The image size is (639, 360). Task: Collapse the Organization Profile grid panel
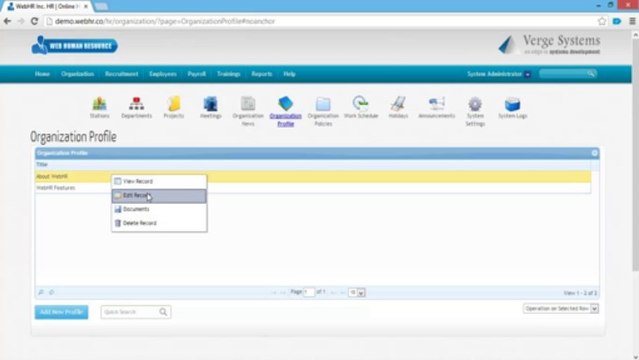[595, 153]
